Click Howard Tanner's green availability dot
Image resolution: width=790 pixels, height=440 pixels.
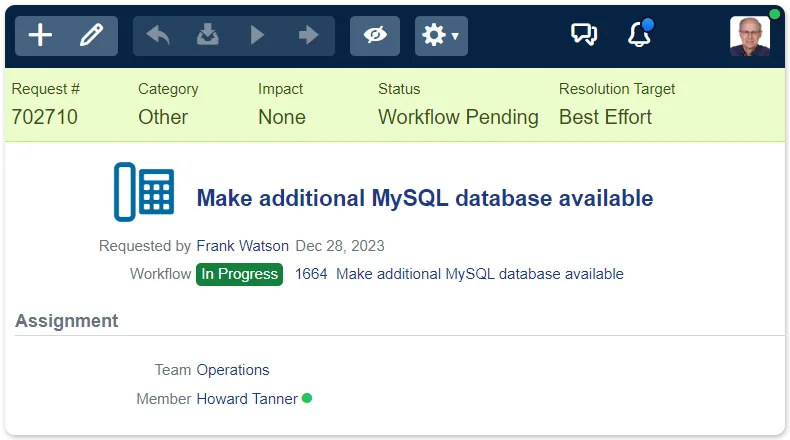click(307, 398)
